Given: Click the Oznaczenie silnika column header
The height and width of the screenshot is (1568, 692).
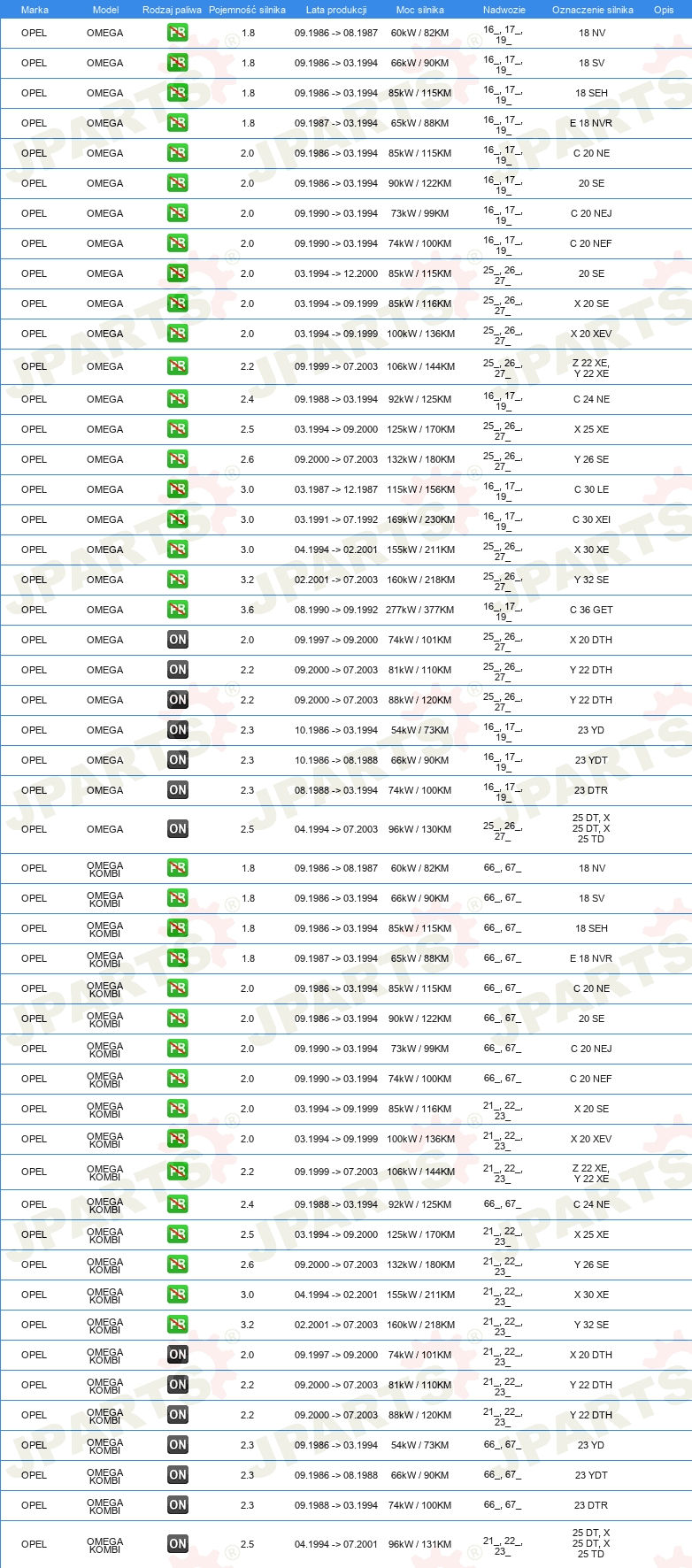Looking at the screenshot, I should [592, 10].
